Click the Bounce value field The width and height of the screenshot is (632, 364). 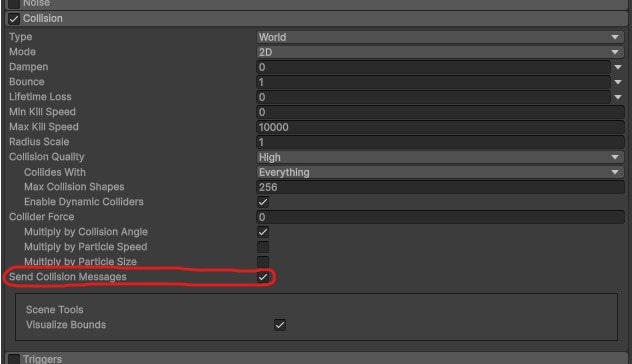click(433, 82)
